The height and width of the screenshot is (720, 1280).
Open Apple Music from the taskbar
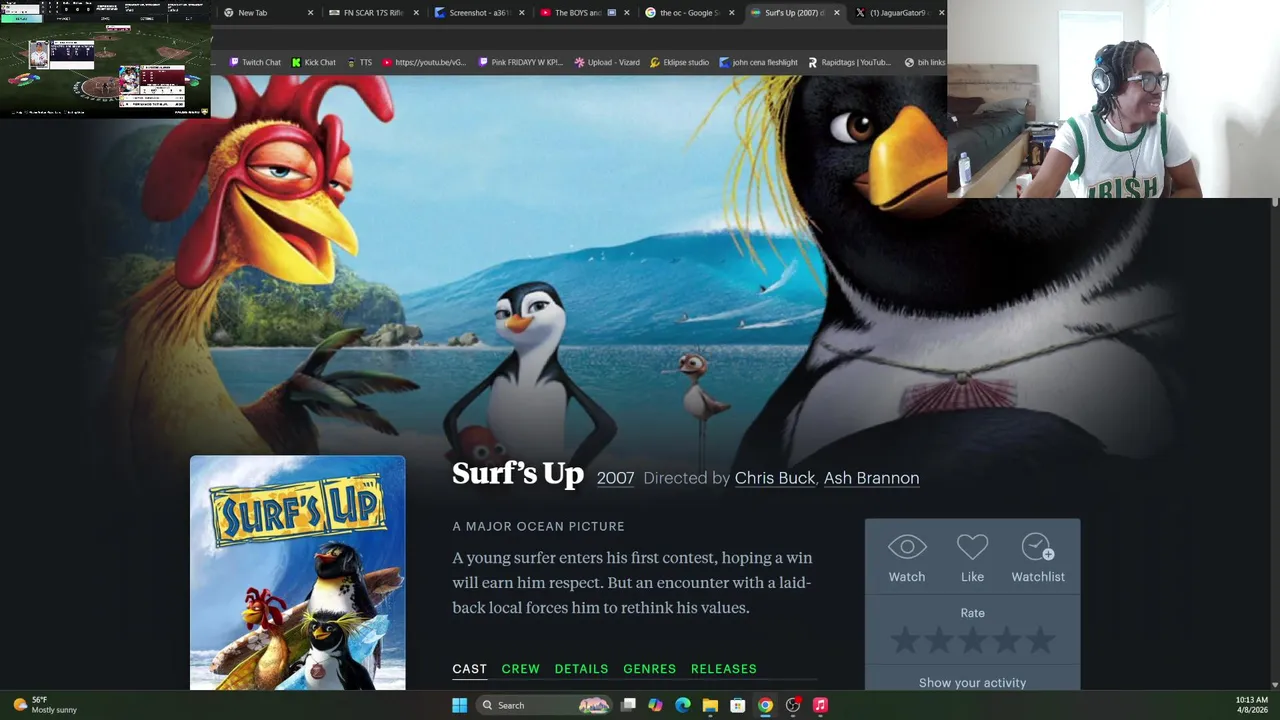click(x=820, y=705)
